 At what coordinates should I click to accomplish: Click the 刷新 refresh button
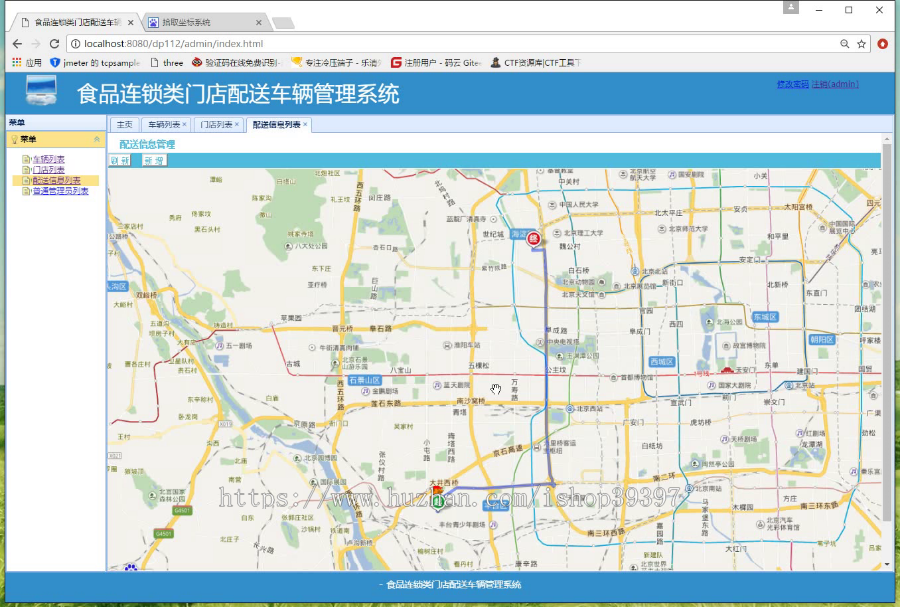pos(121,161)
